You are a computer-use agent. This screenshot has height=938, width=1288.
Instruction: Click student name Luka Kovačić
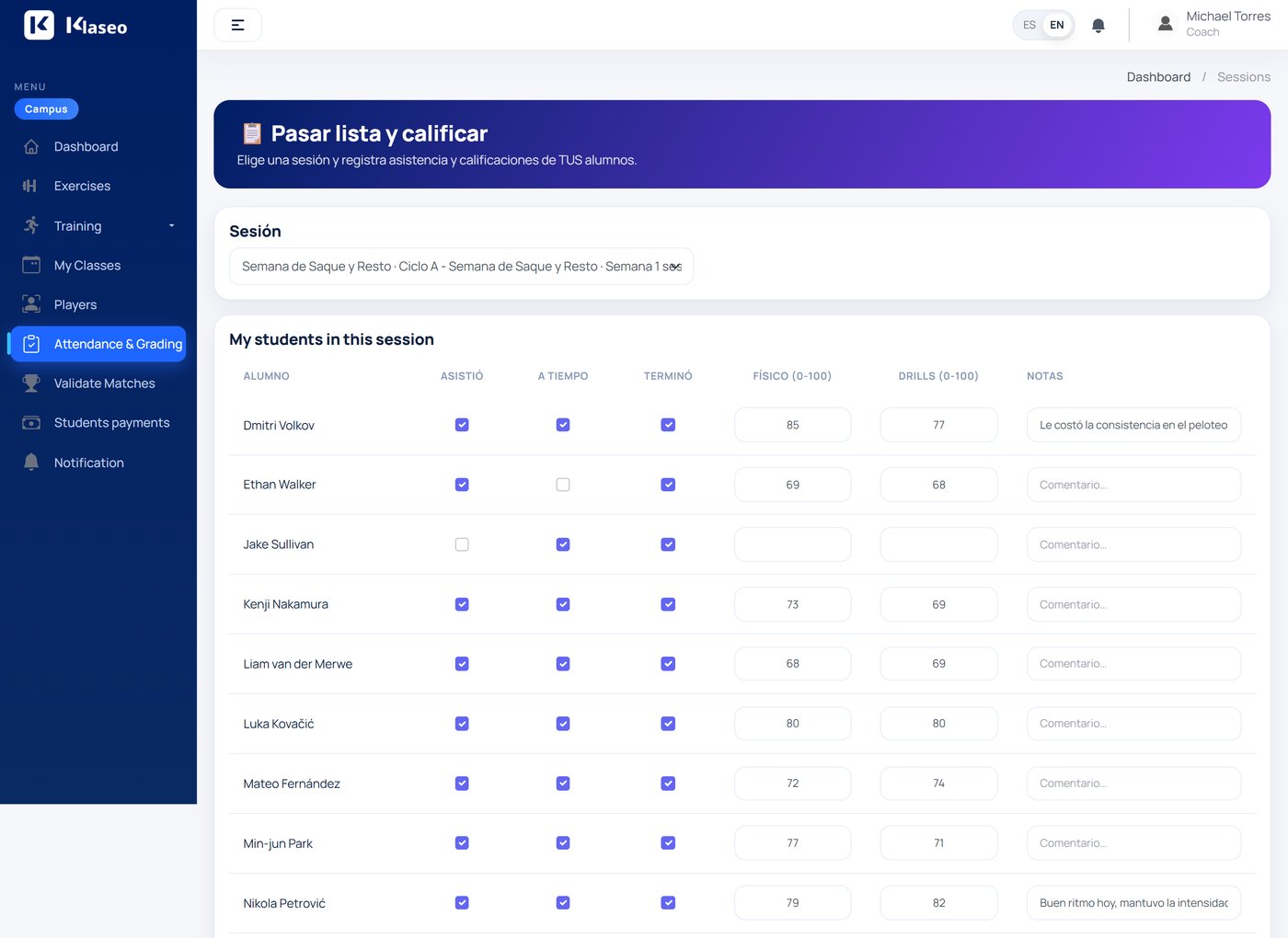click(x=279, y=724)
